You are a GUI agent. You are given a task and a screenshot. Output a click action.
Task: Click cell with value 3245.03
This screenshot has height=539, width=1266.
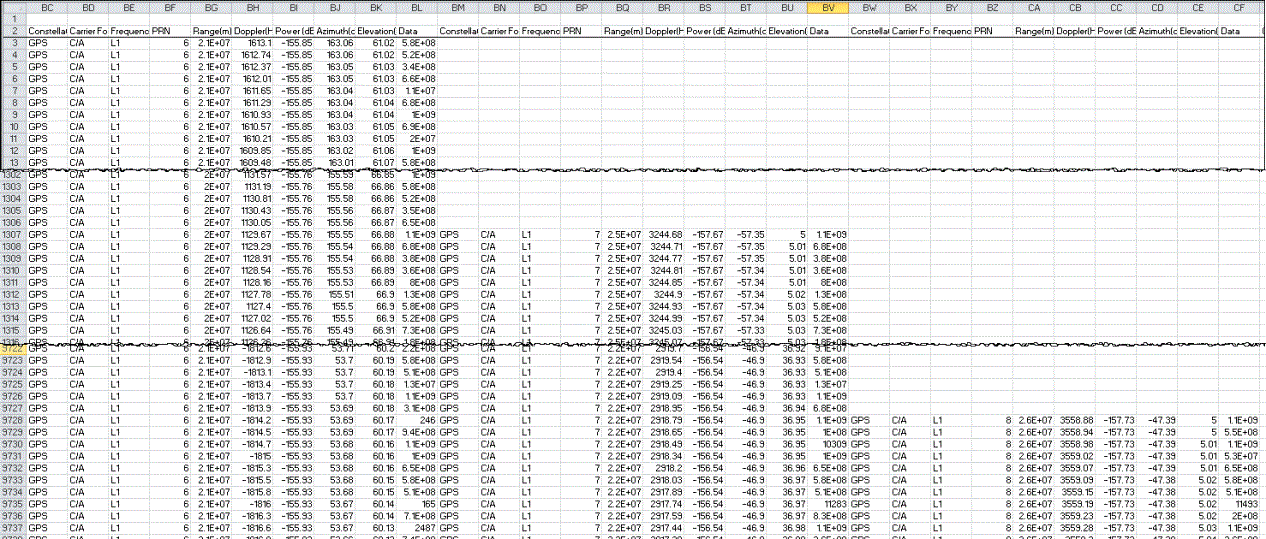coord(664,330)
